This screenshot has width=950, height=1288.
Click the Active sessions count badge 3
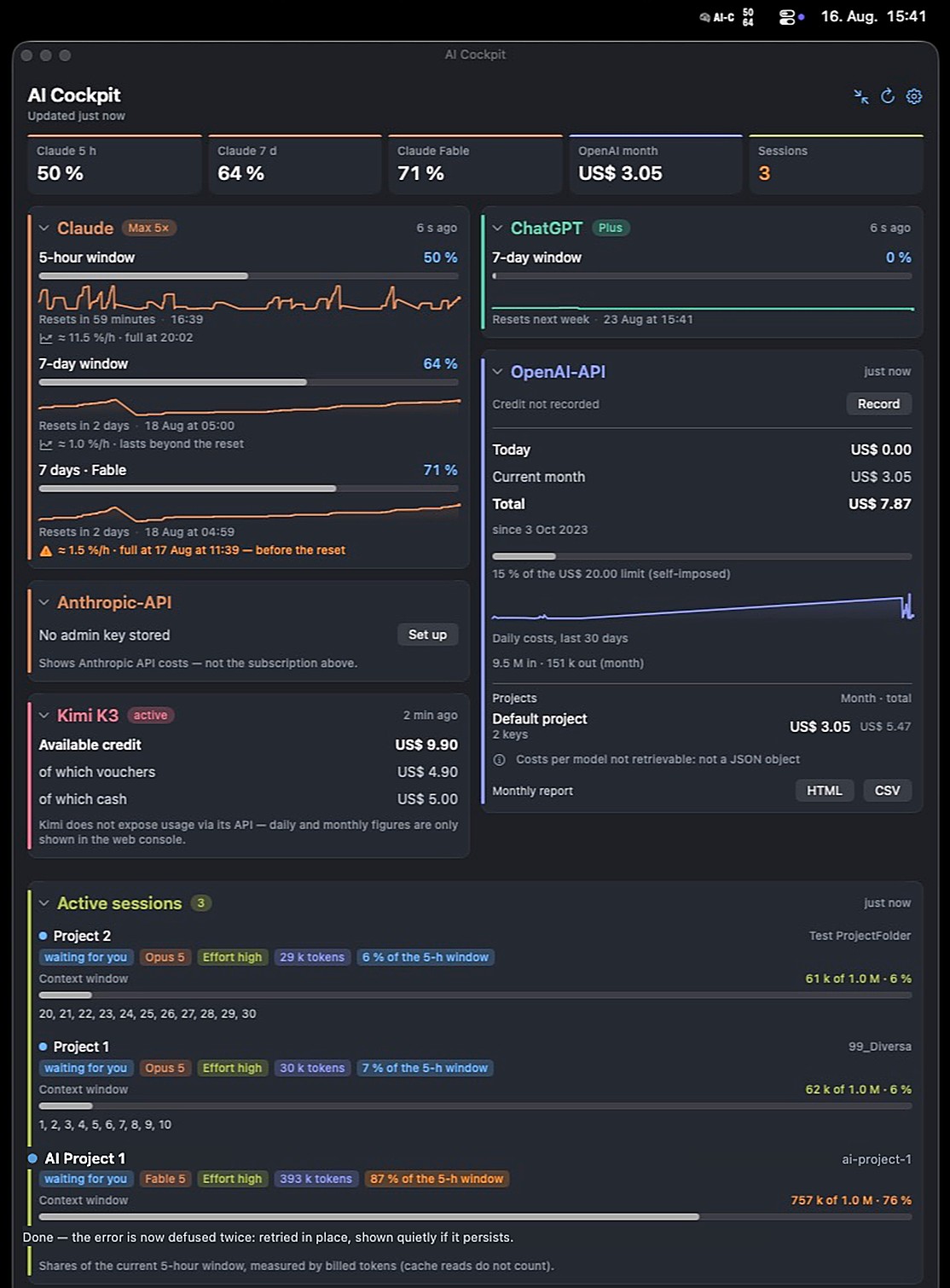pos(200,903)
